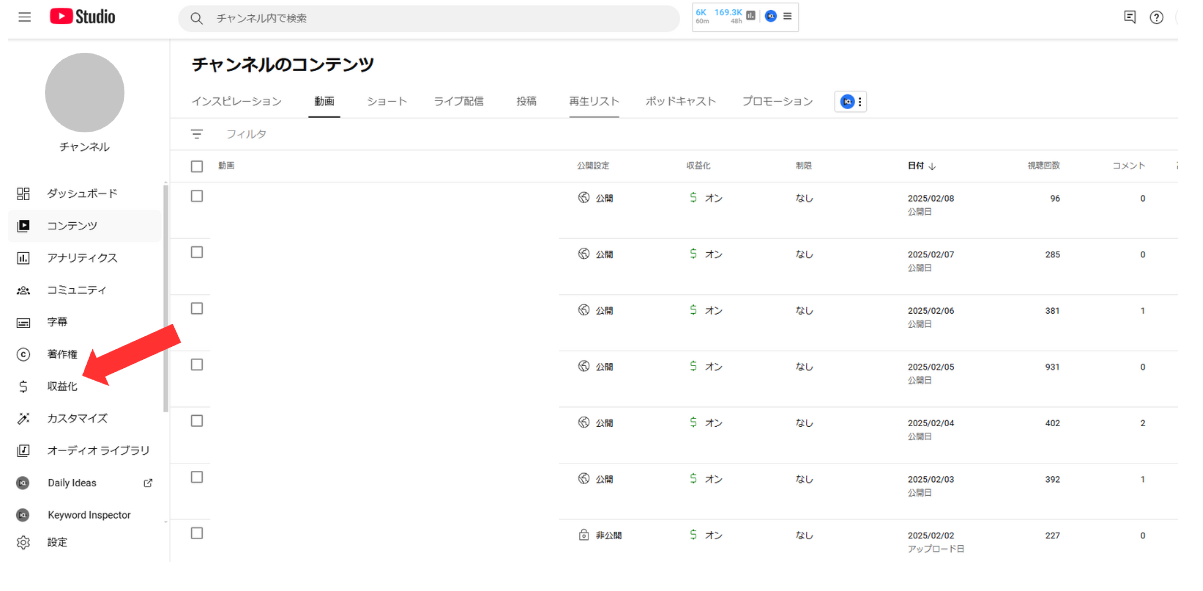Toggle the select-all checkbox in table header
Image resolution: width=1203 pixels, height=591 pixels.
click(197, 166)
